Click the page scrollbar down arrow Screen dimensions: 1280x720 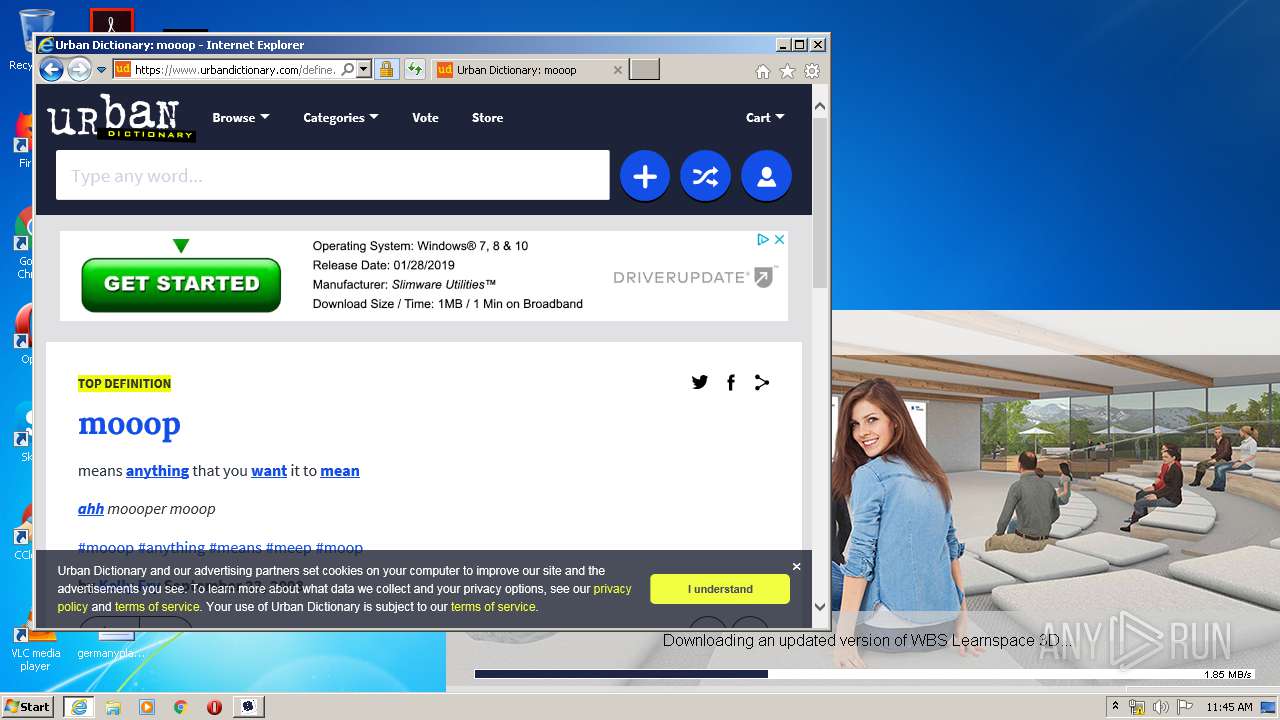(820, 606)
